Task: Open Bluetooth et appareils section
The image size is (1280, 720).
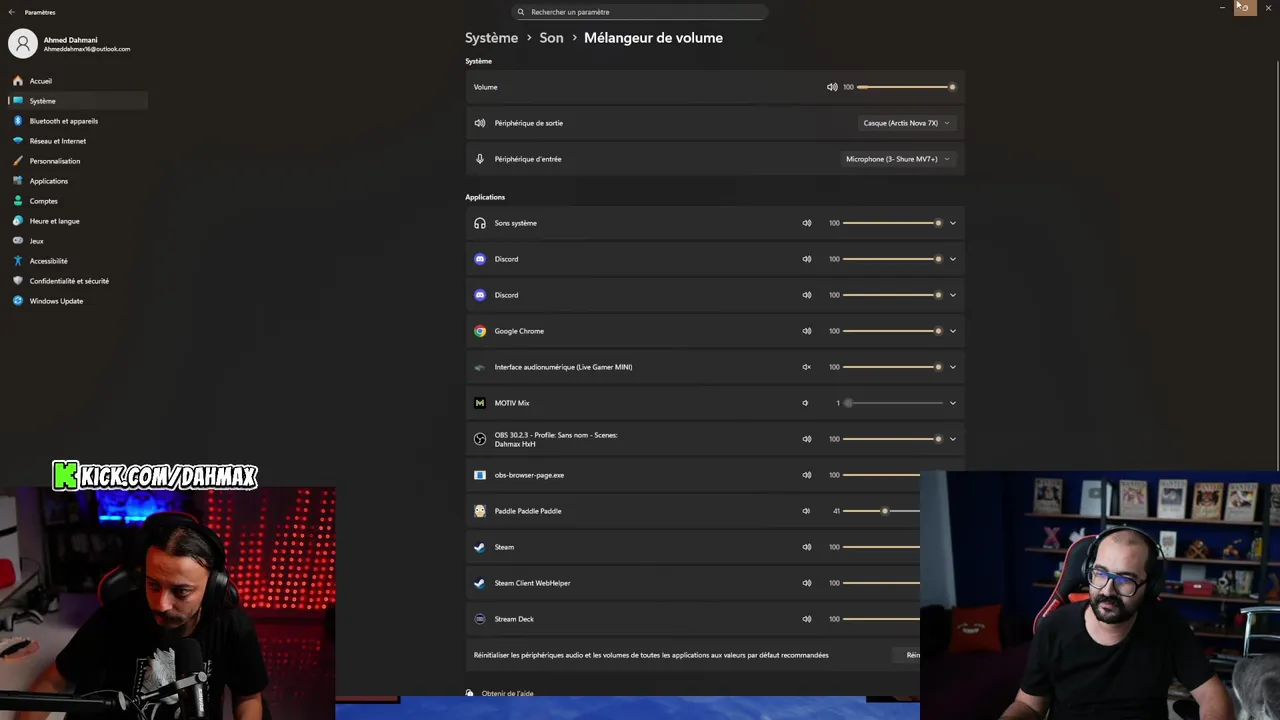Action: point(78,121)
